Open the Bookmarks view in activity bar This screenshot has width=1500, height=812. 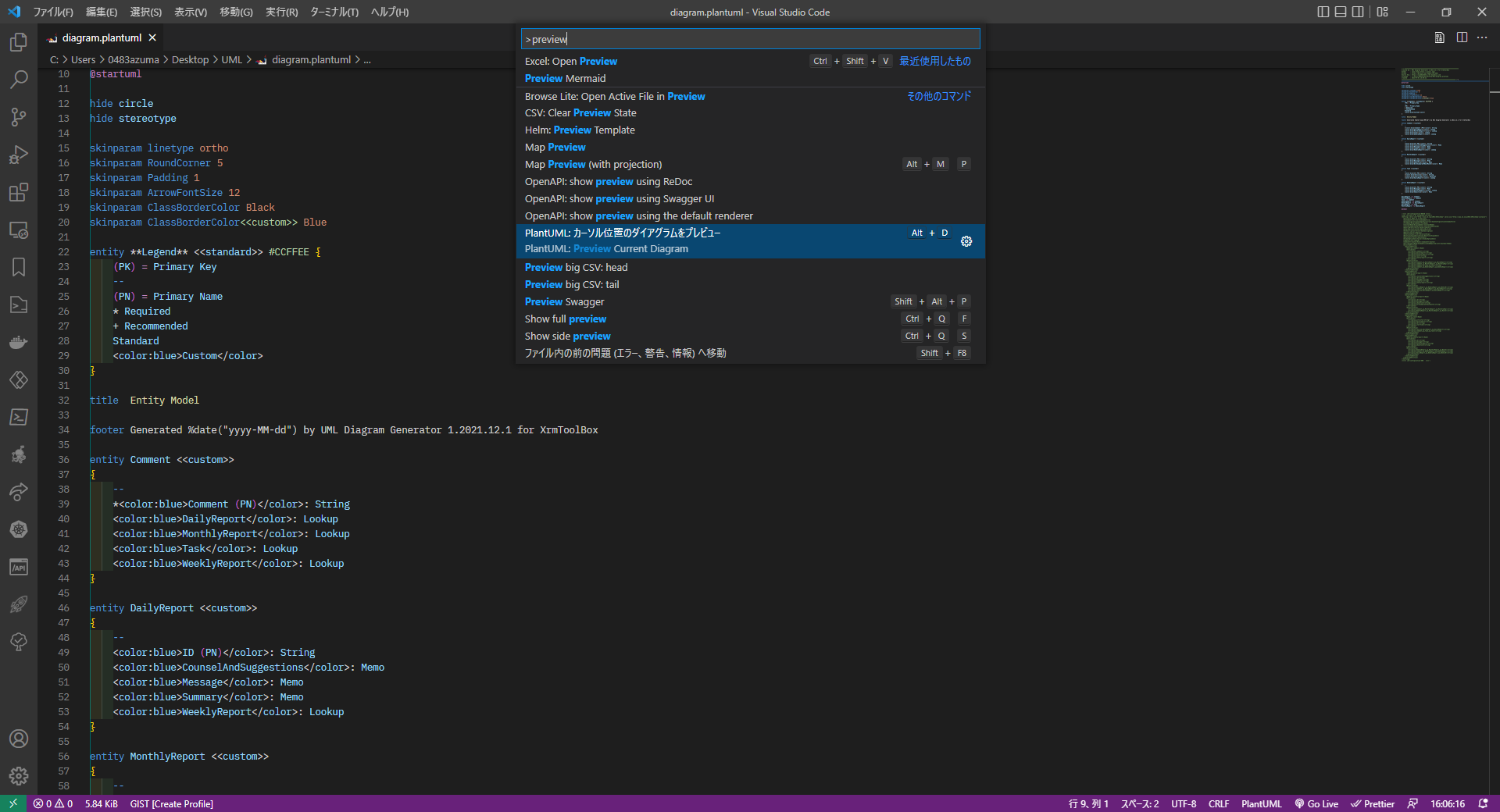click(19, 267)
